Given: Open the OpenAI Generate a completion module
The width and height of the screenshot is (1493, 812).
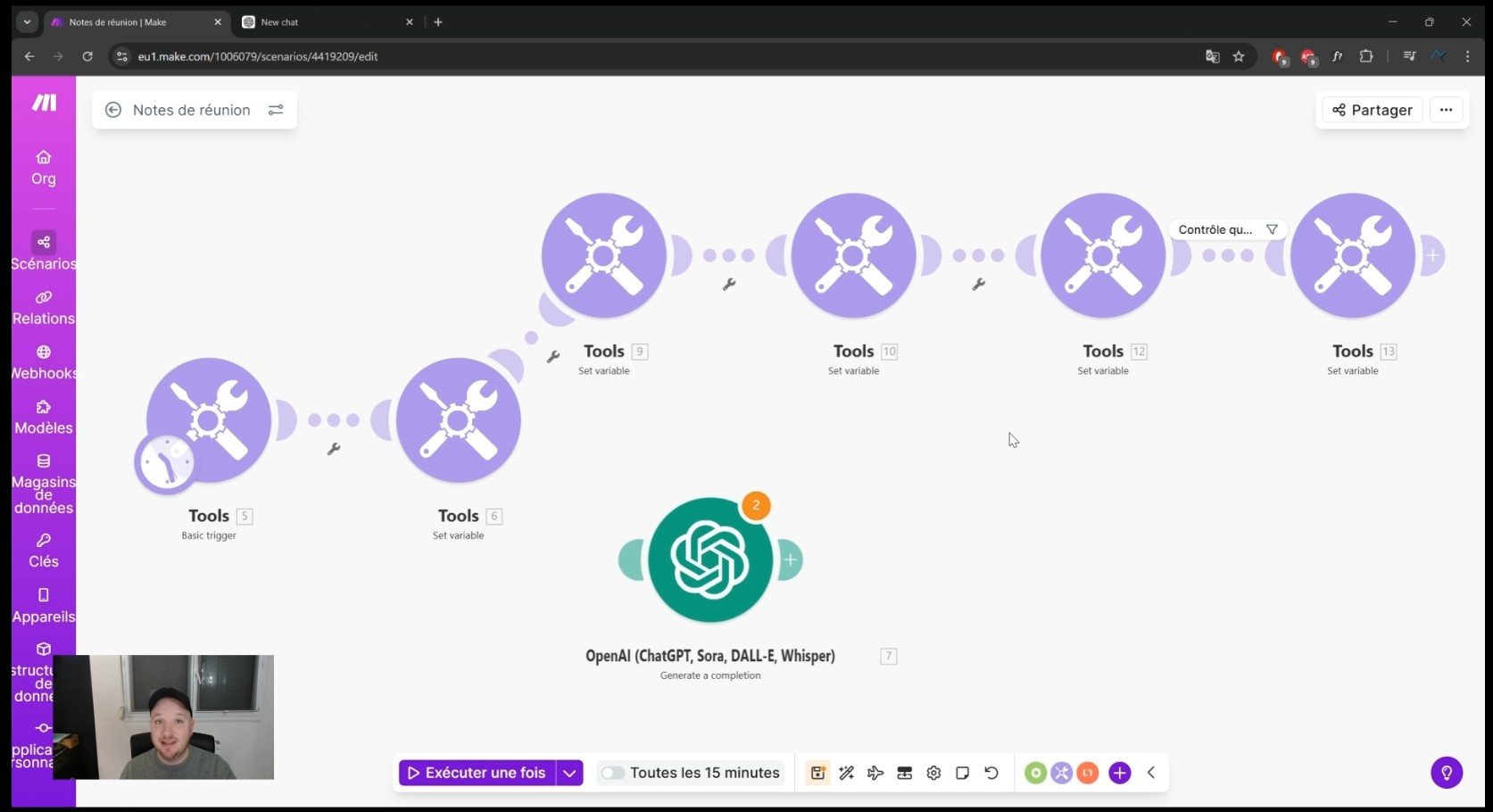Looking at the screenshot, I should [x=710, y=560].
